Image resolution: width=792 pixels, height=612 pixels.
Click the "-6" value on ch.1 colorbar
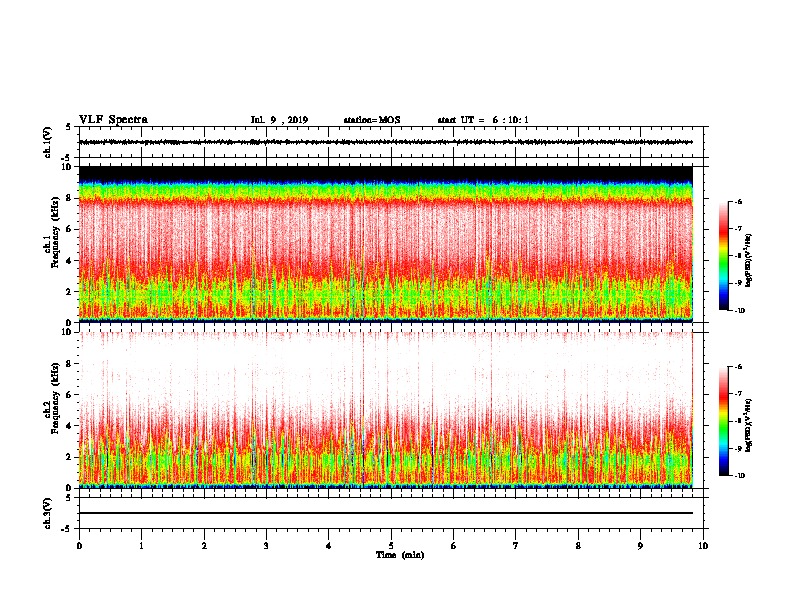click(738, 202)
